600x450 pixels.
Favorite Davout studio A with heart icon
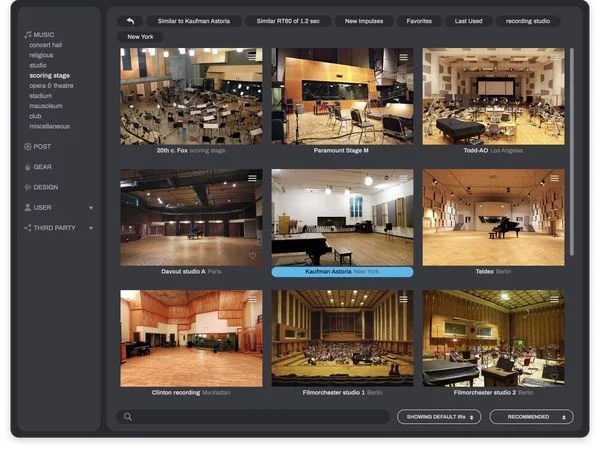click(x=253, y=256)
